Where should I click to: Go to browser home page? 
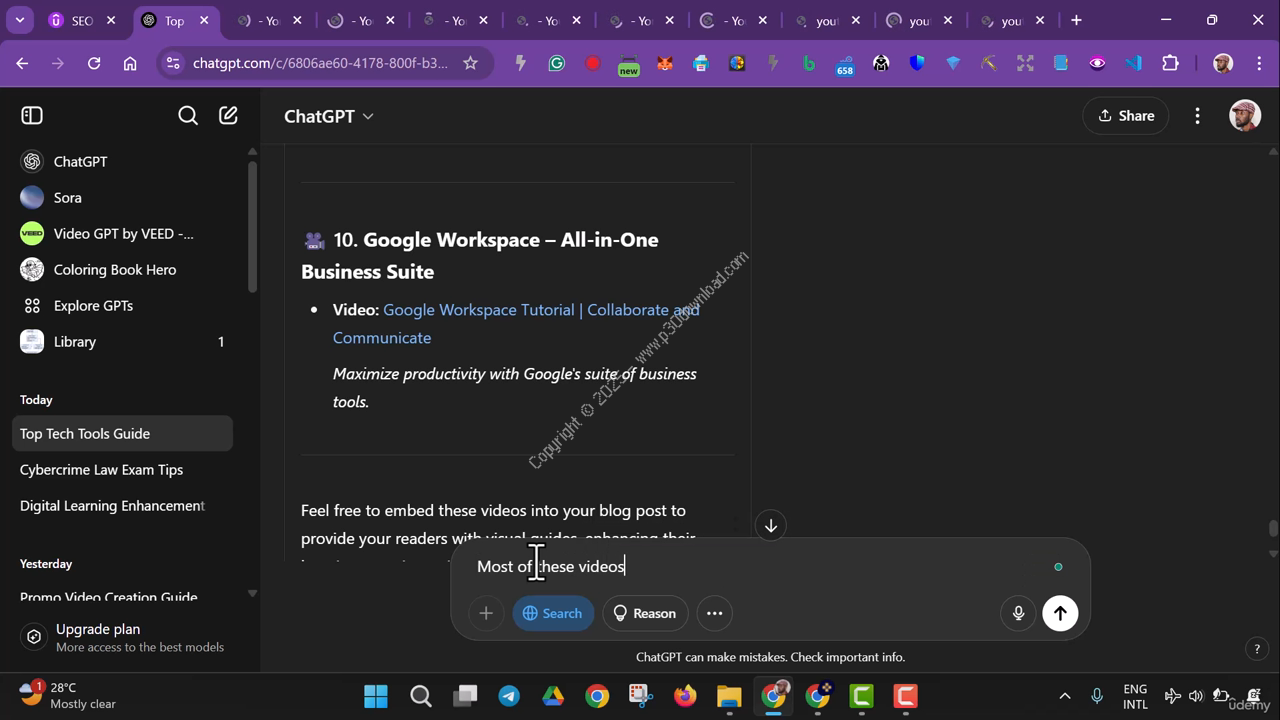[x=130, y=63]
